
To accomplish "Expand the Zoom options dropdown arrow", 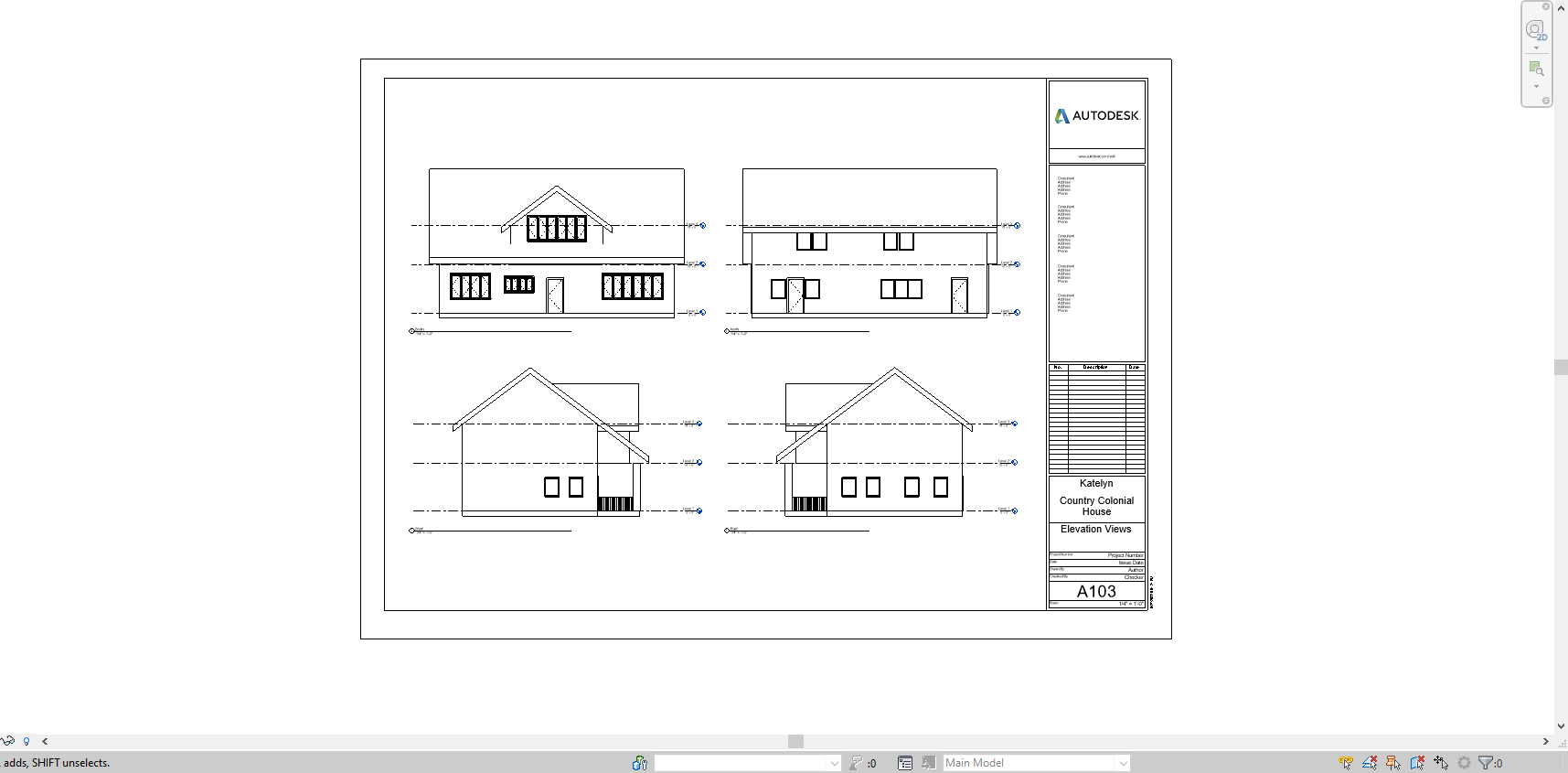I will tap(1536, 87).
